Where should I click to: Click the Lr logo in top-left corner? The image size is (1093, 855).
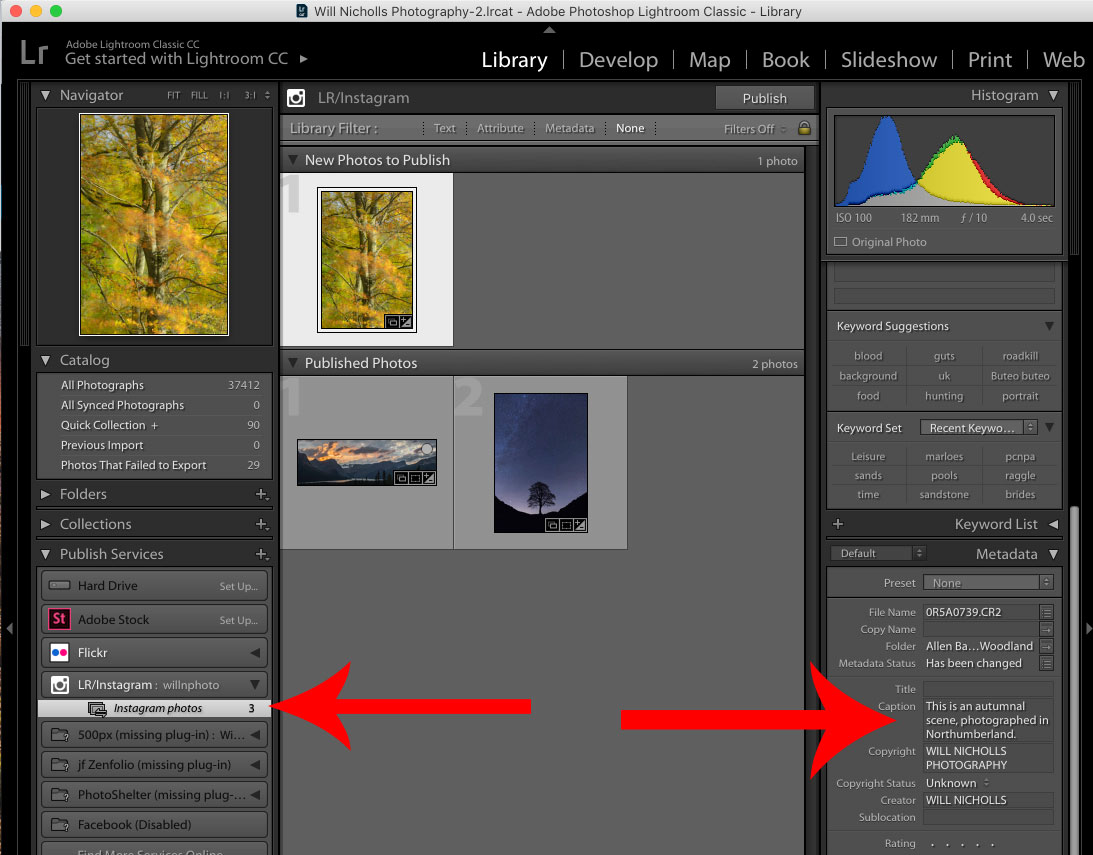(32, 52)
